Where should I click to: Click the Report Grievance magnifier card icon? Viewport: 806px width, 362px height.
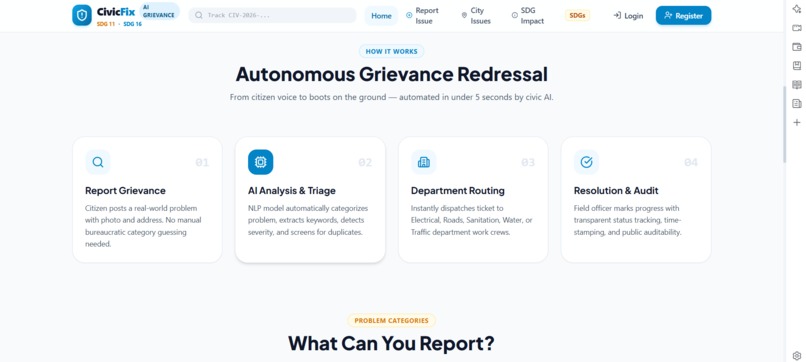pos(98,162)
